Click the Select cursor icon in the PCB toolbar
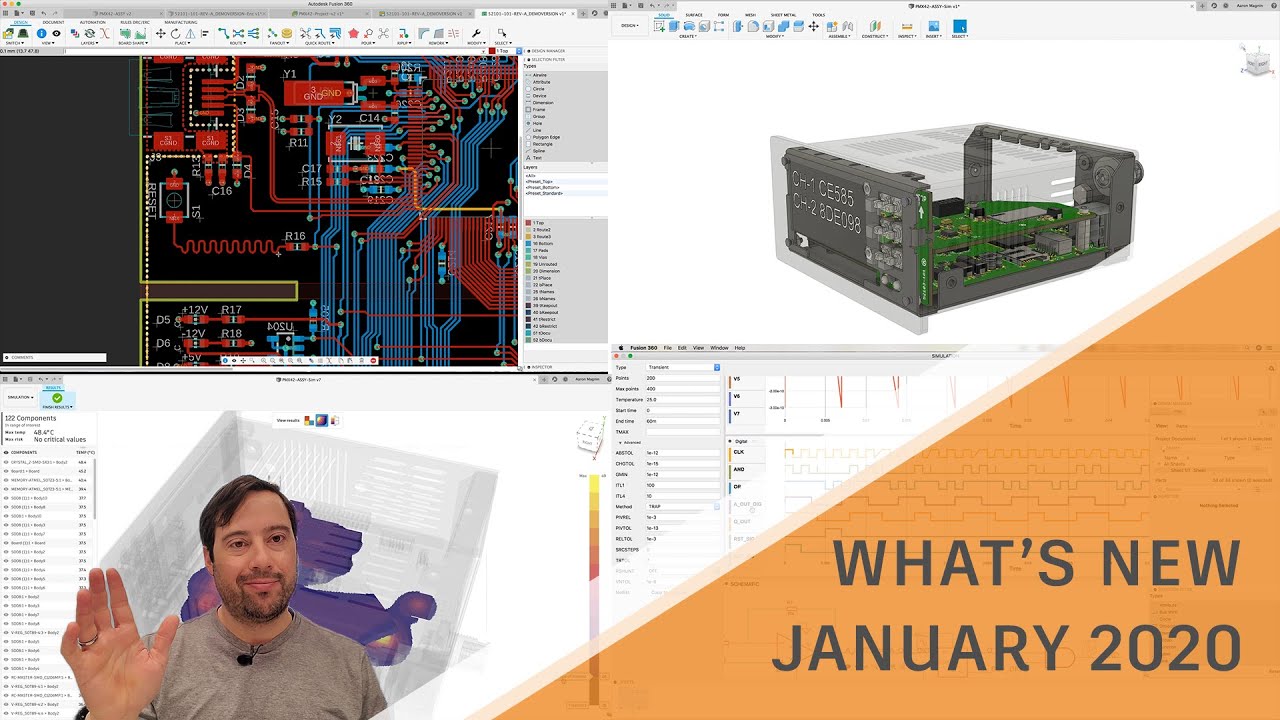Viewport: 1280px width, 720px height. (x=501, y=33)
